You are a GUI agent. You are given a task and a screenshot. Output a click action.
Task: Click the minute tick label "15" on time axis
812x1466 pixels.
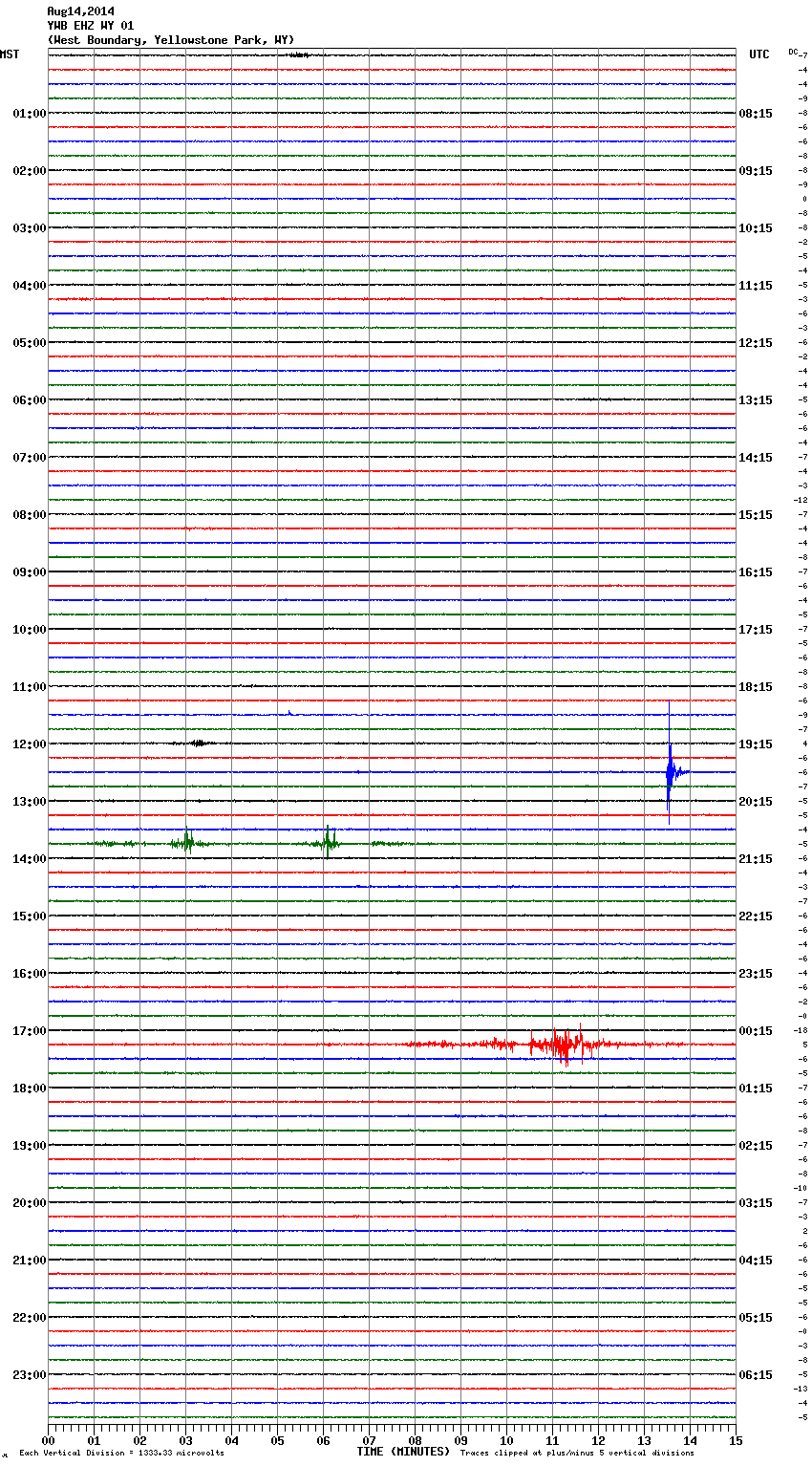pyautogui.click(x=736, y=1440)
